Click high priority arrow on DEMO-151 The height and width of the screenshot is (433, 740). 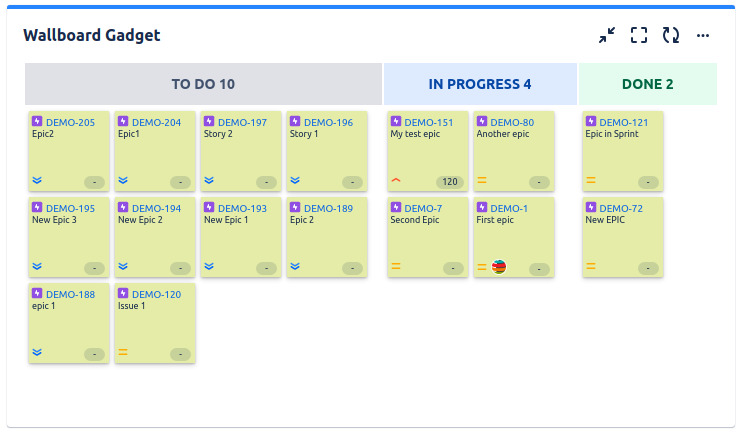(396, 180)
